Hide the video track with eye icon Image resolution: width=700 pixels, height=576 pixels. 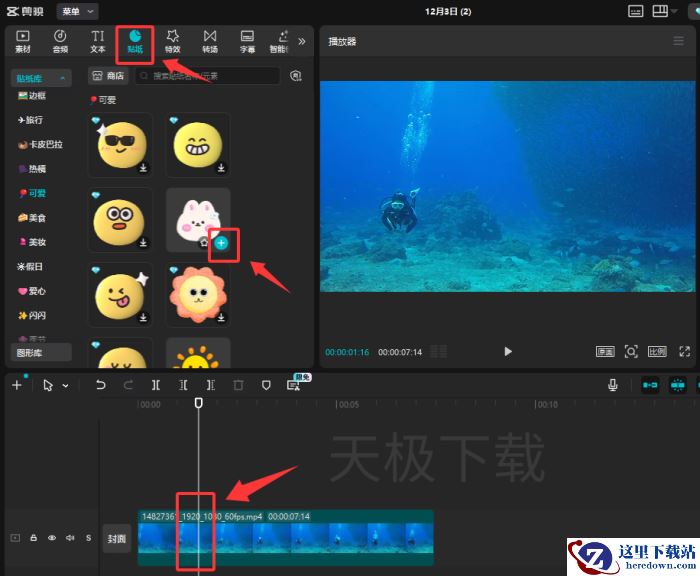tap(52, 538)
